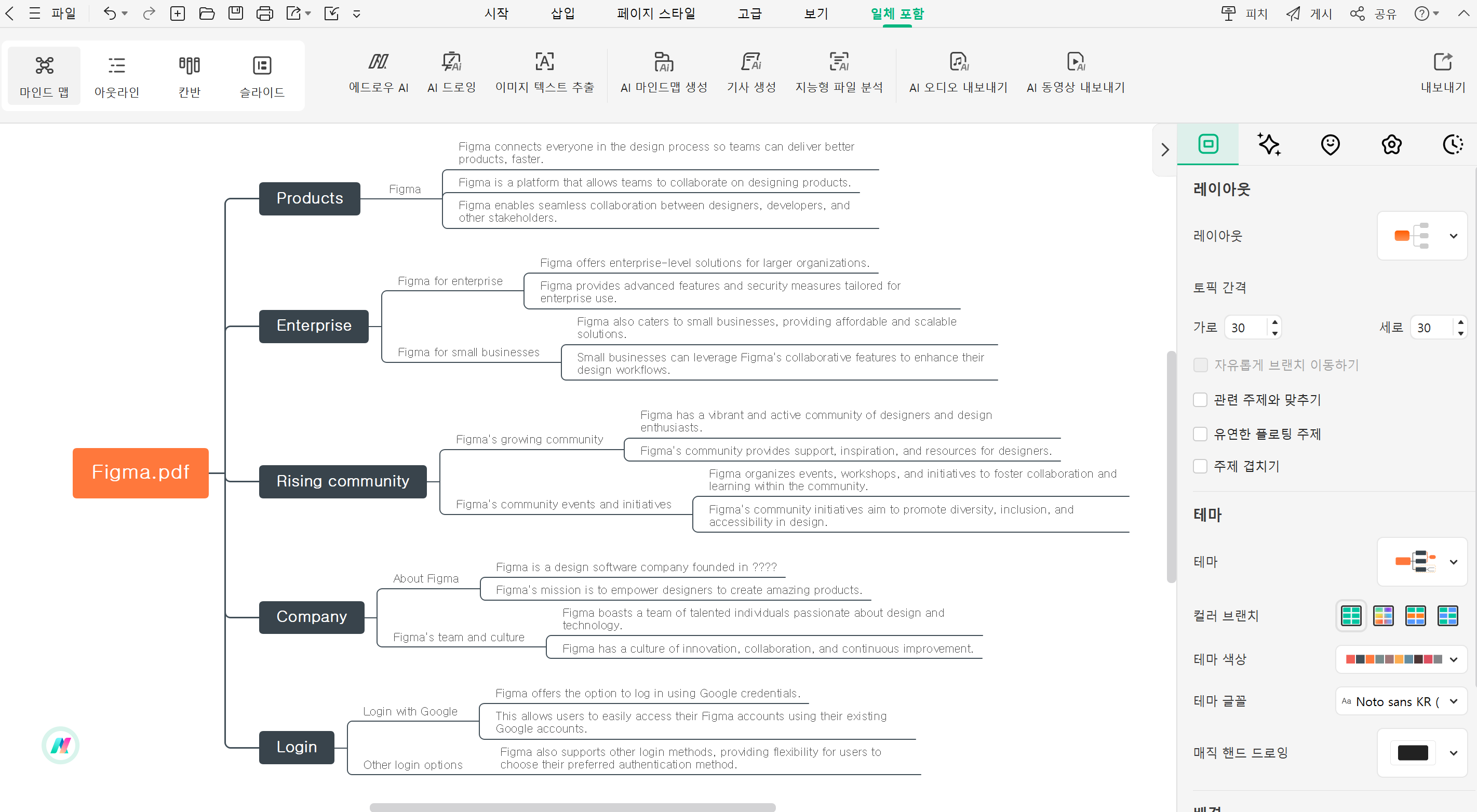The width and height of the screenshot is (1477, 812).
Task: Toggle 유연한 플로팅 주제 checkbox
Action: (1201, 433)
